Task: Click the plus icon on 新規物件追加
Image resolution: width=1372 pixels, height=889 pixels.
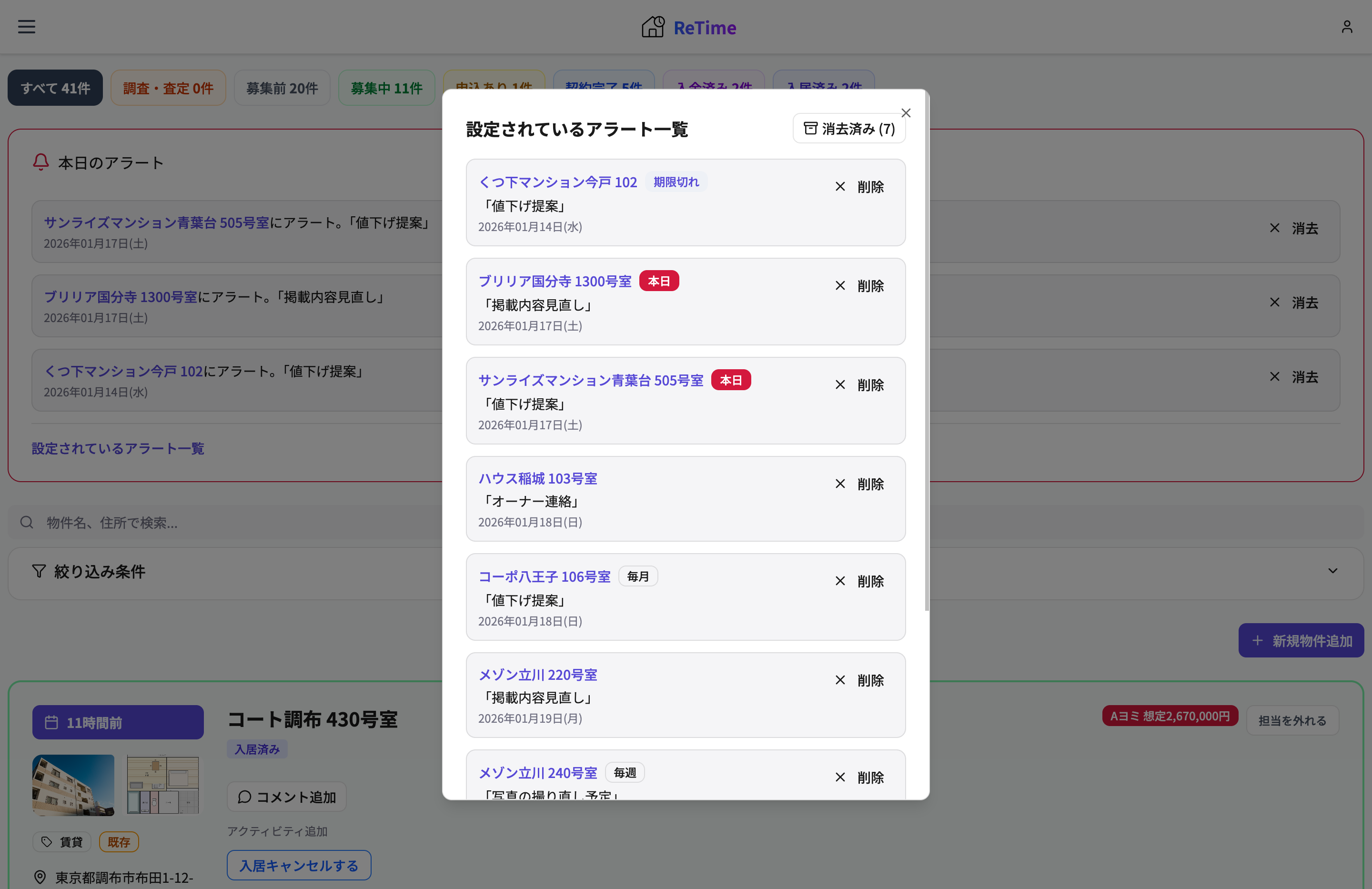Action: [x=1258, y=640]
